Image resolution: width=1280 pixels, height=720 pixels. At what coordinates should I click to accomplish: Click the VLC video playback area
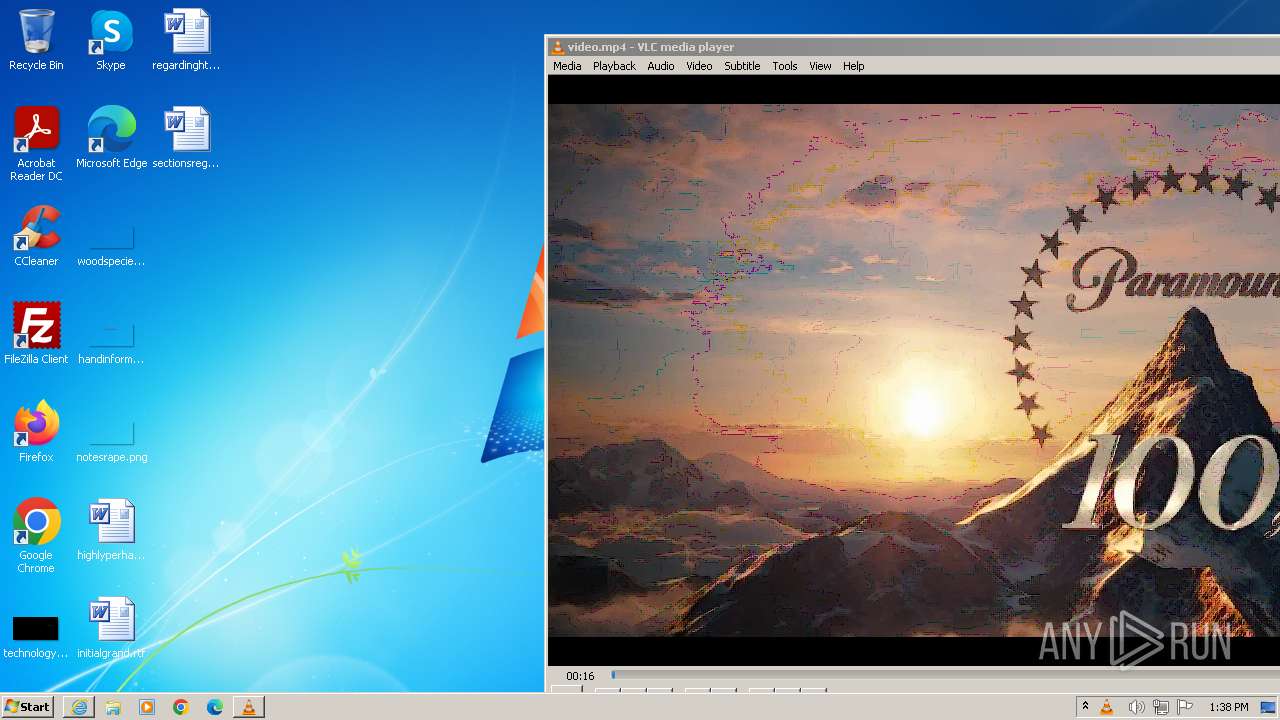click(x=914, y=370)
